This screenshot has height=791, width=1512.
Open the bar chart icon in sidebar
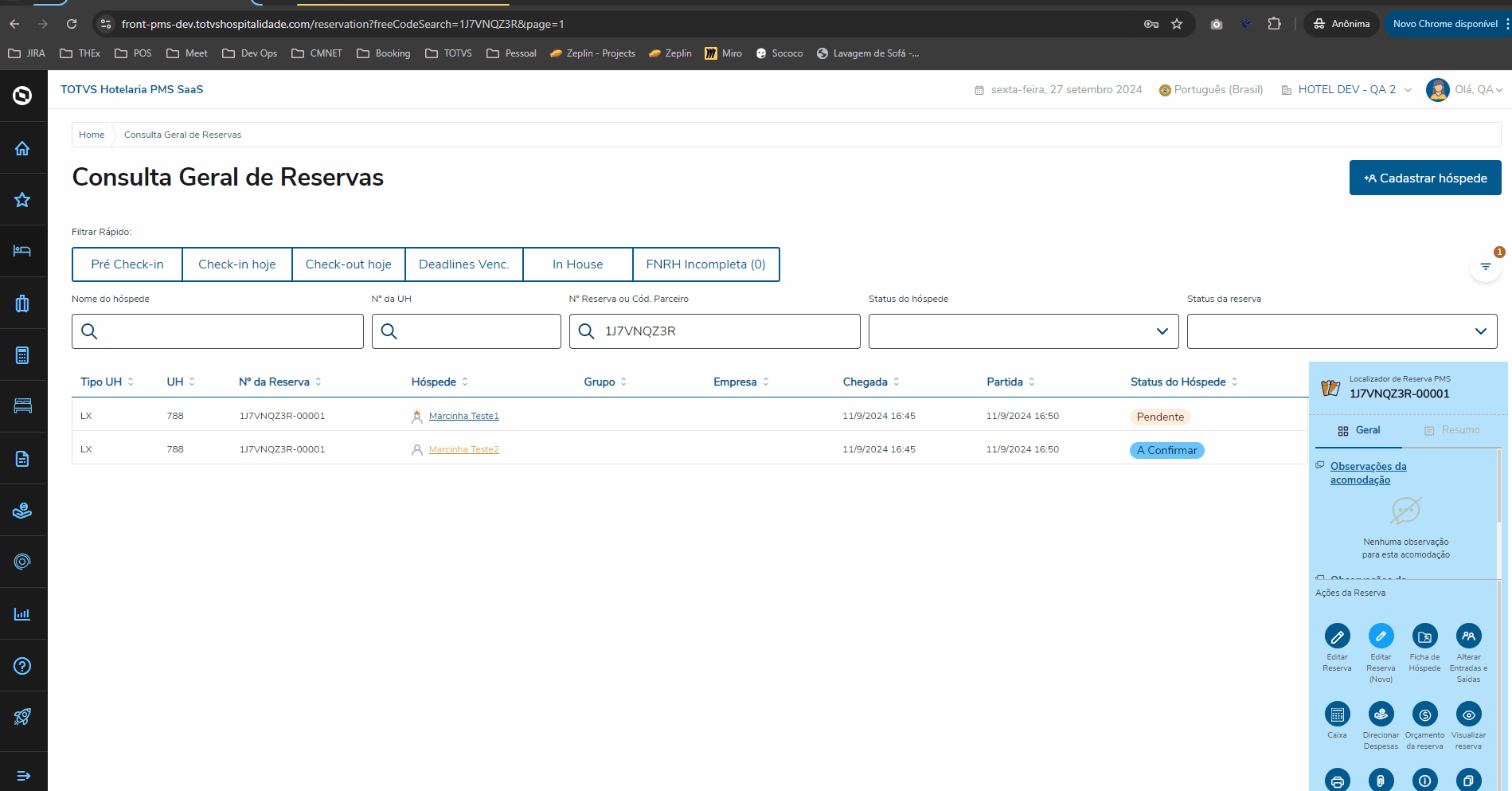tap(22, 614)
